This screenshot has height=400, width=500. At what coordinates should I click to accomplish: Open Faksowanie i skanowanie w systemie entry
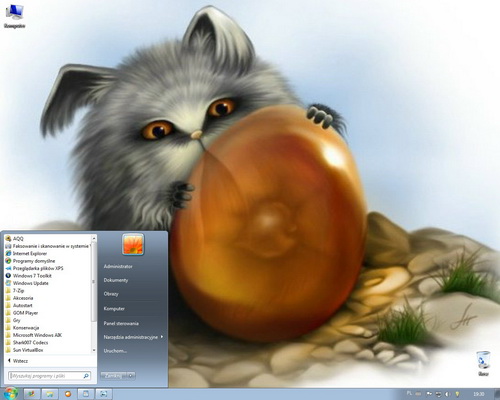(x=48, y=246)
